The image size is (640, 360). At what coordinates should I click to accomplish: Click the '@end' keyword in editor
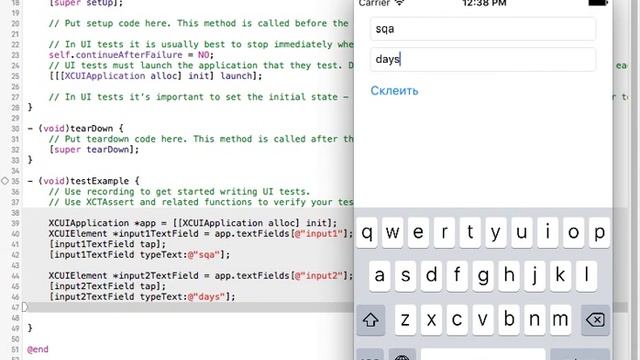pos(38,349)
